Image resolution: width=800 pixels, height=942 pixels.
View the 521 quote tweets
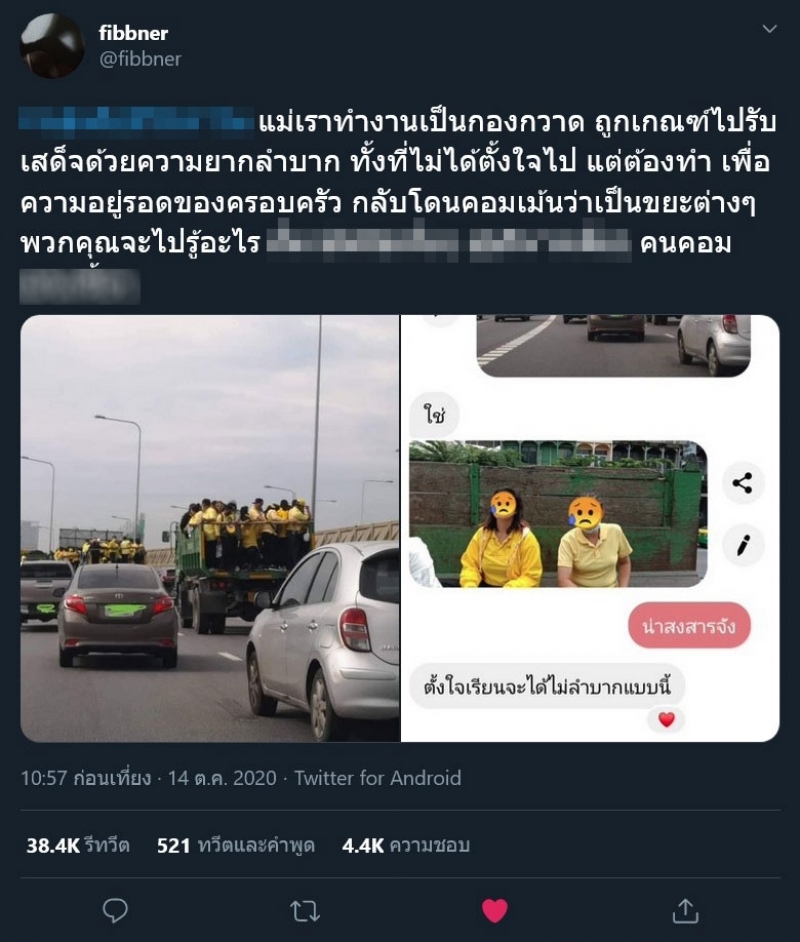236,846
